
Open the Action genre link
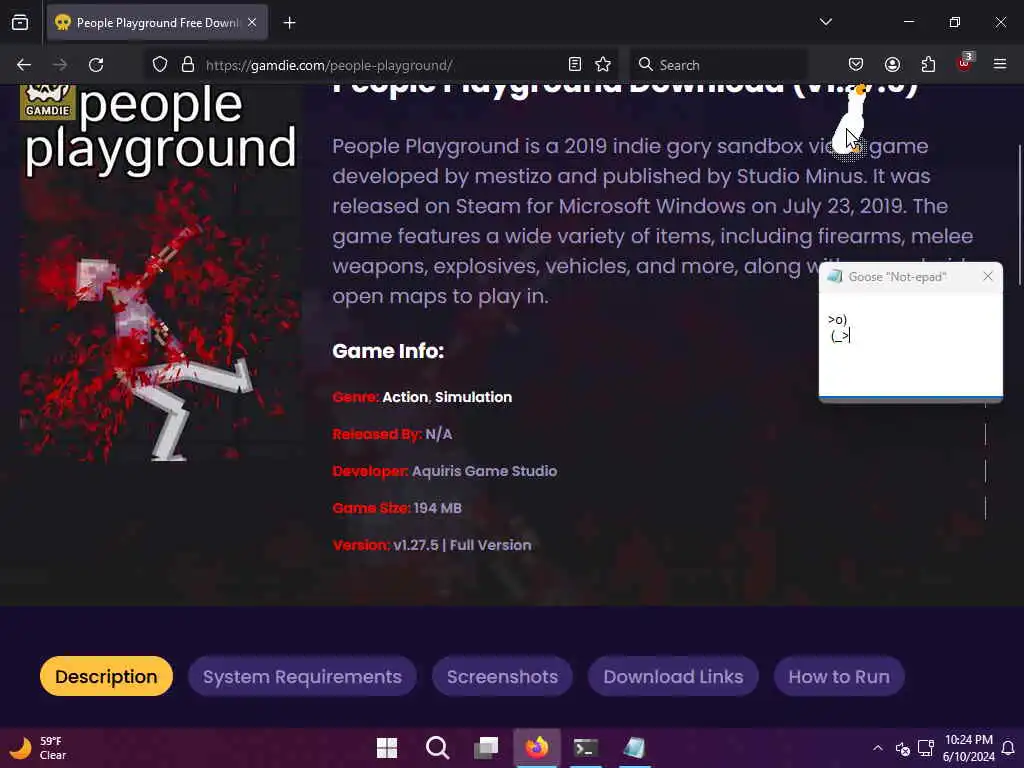tap(405, 397)
